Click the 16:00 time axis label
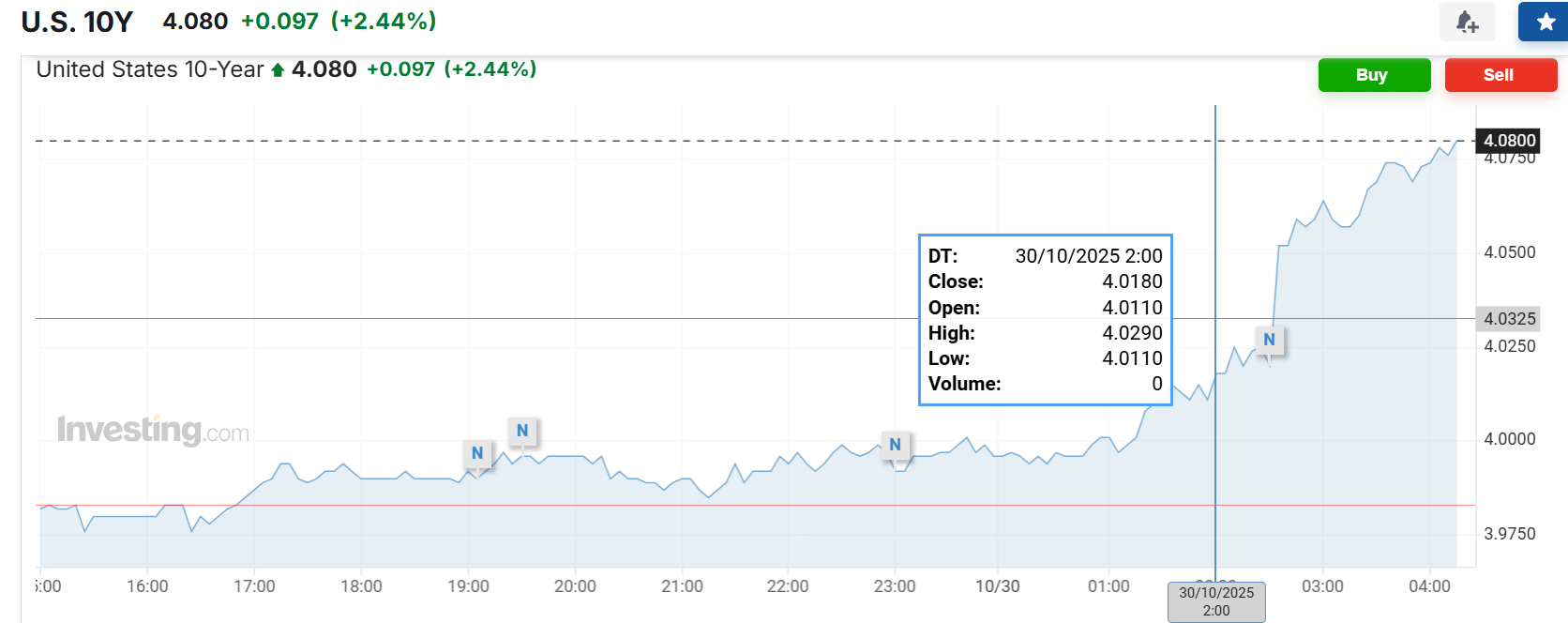1568x623 pixels. [147, 586]
